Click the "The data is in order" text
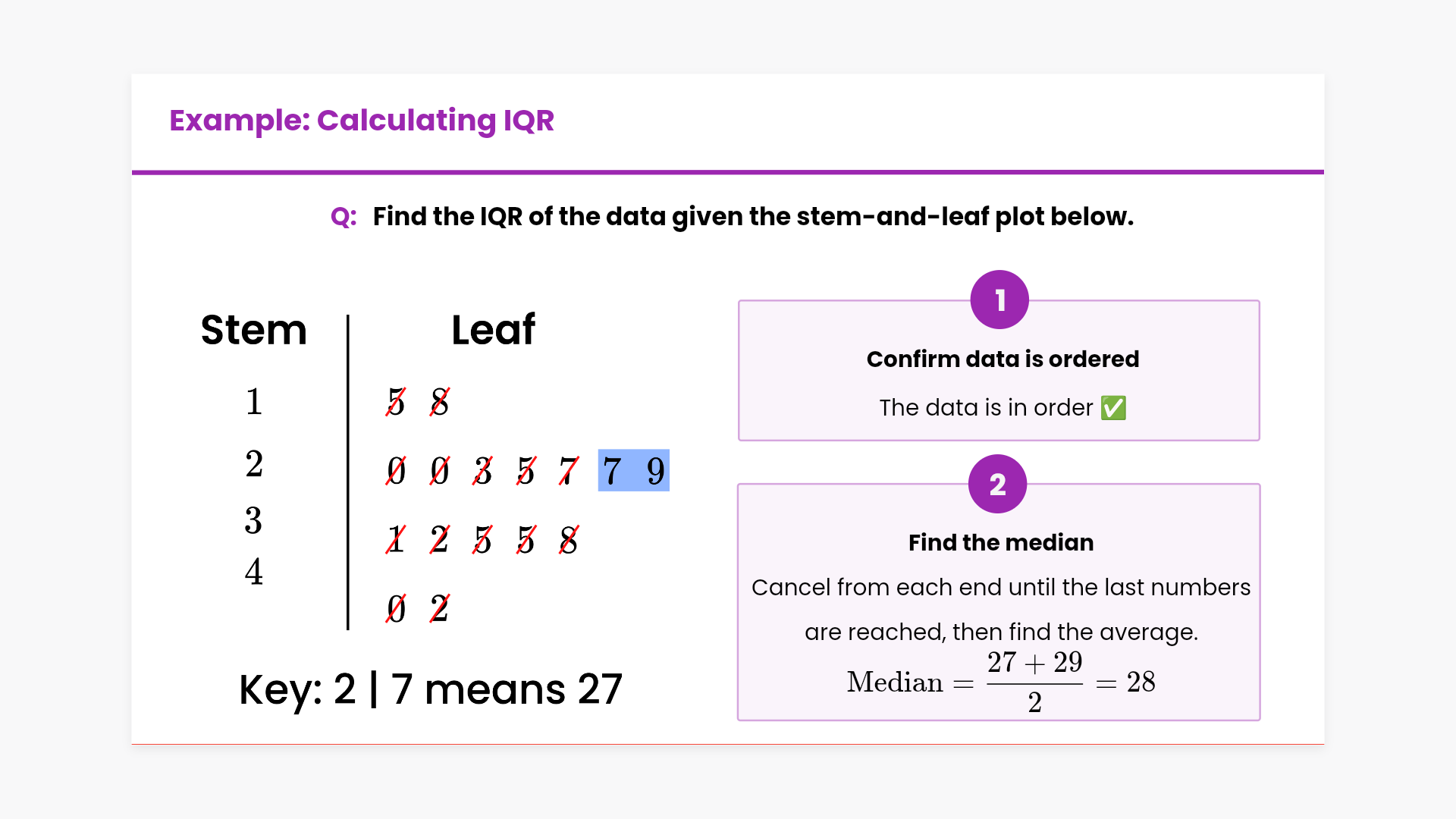The width and height of the screenshot is (1456, 819). tap(986, 408)
